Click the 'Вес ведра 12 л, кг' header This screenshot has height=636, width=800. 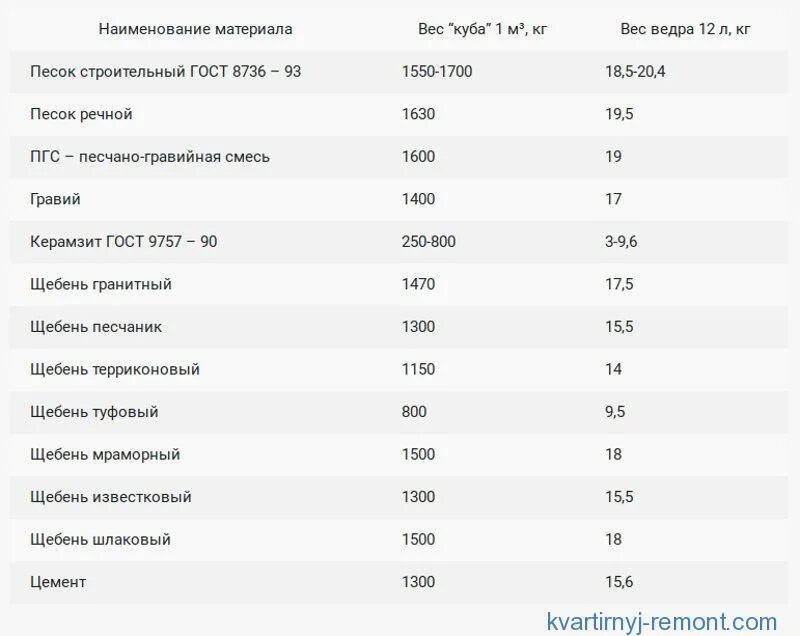[685, 29]
